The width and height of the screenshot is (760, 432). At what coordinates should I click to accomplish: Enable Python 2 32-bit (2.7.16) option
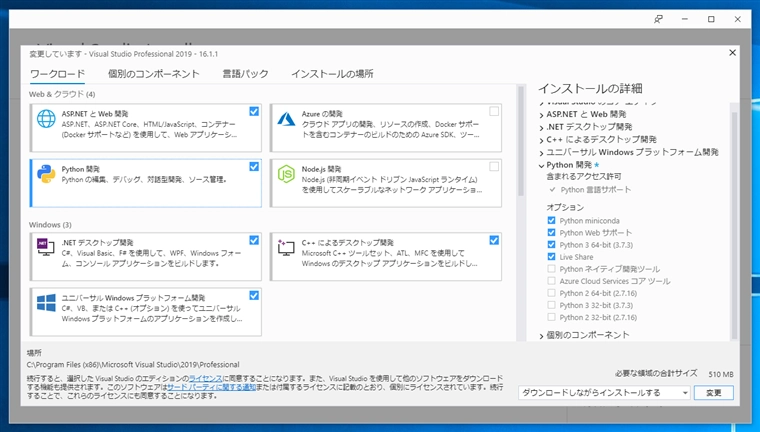[x=551, y=317]
